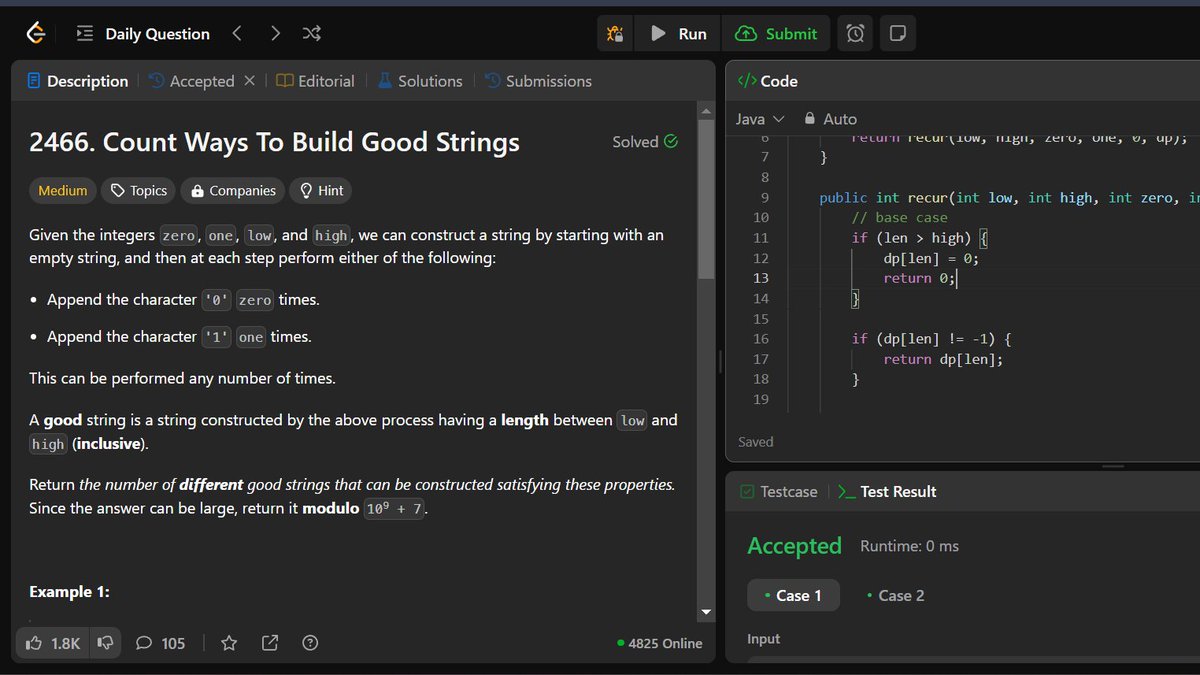Click the Code panel header
Screen dimensions: 1200x675
pyautogui.click(x=767, y=81)
